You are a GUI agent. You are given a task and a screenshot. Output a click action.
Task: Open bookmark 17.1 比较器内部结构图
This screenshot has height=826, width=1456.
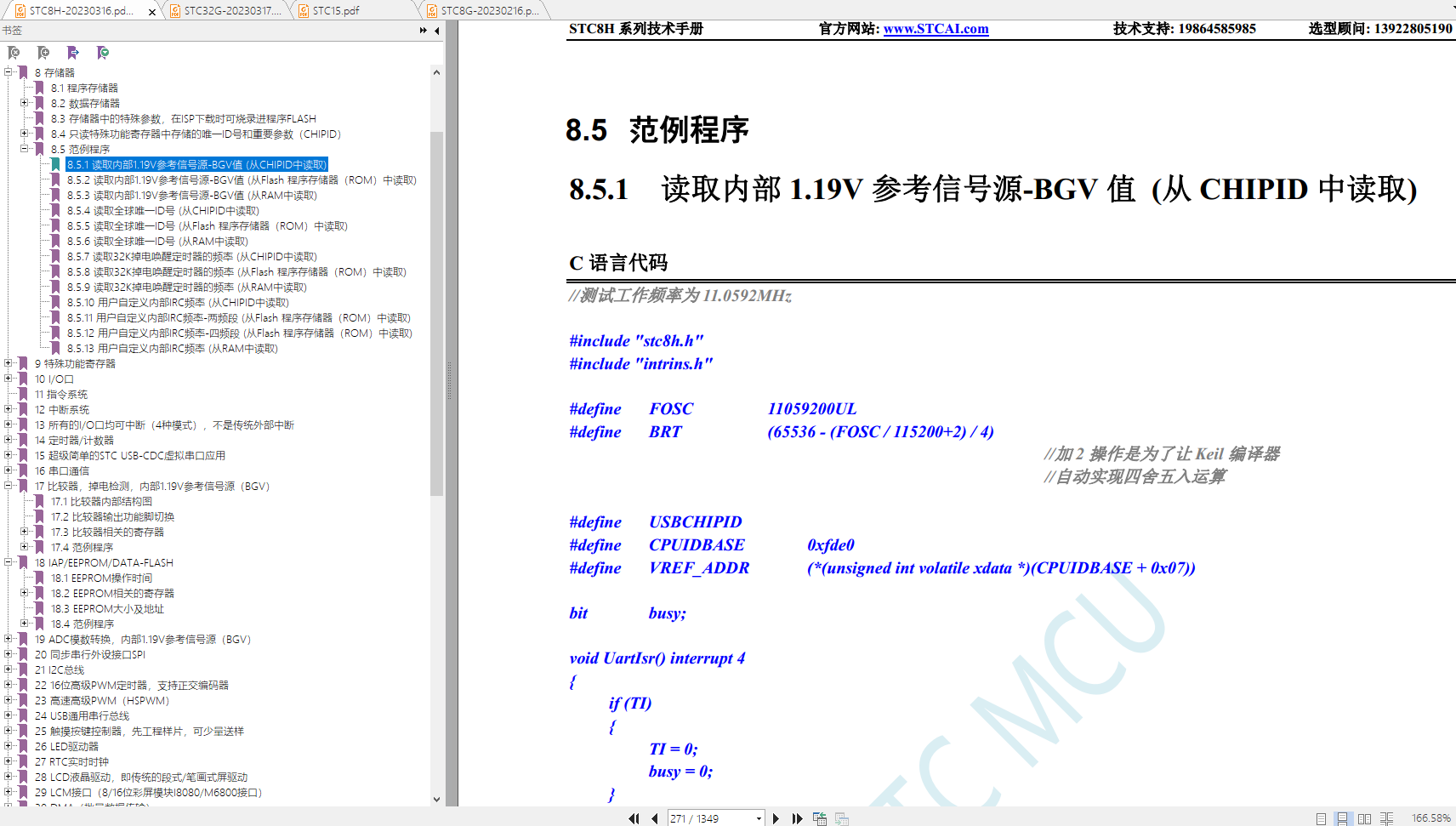point(101,502)
